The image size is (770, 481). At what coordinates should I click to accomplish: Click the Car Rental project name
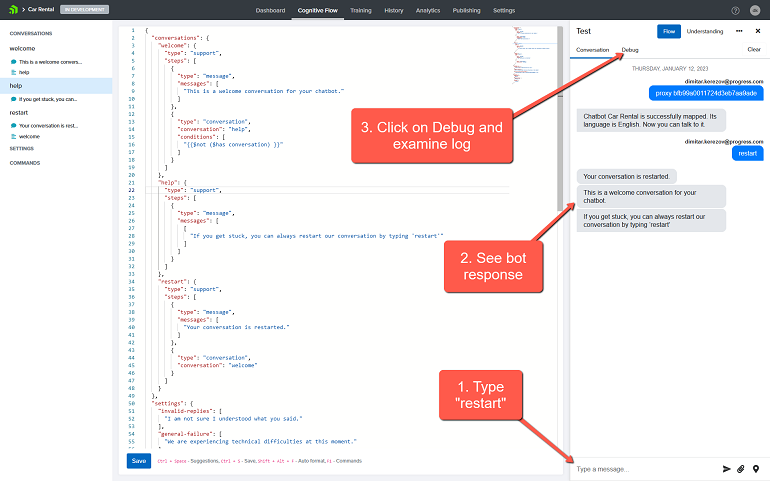coord(41,9)
